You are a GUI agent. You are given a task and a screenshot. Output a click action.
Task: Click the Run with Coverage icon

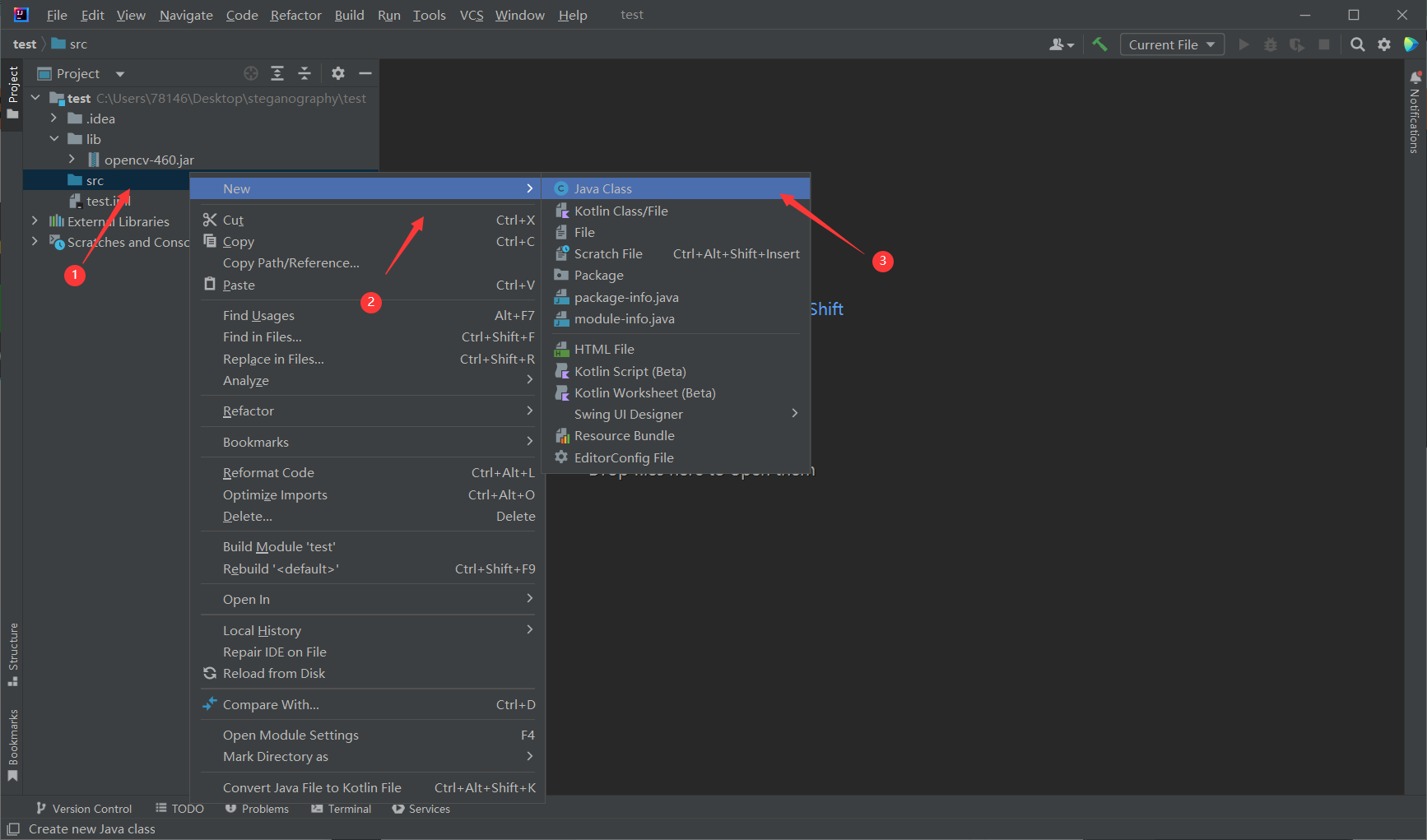(1297, 44)
